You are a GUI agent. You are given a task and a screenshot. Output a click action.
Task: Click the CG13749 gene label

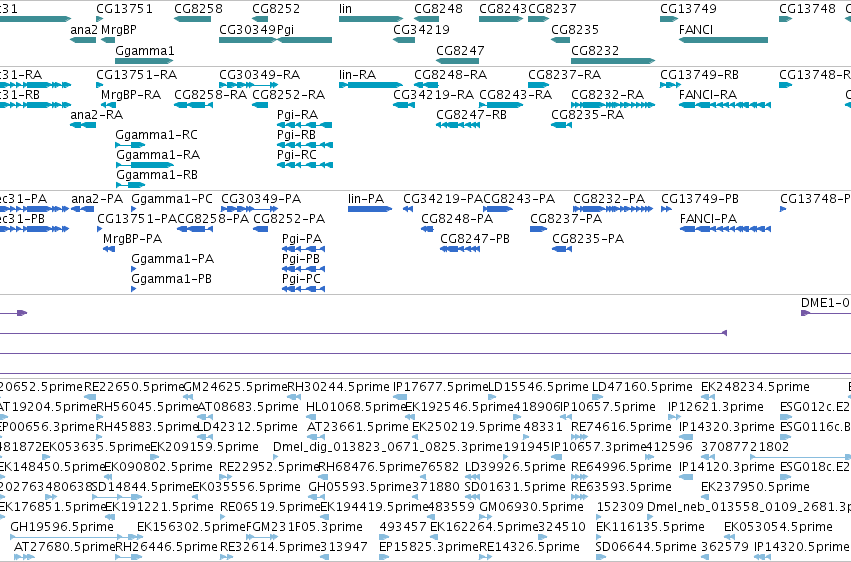point(688,9)
